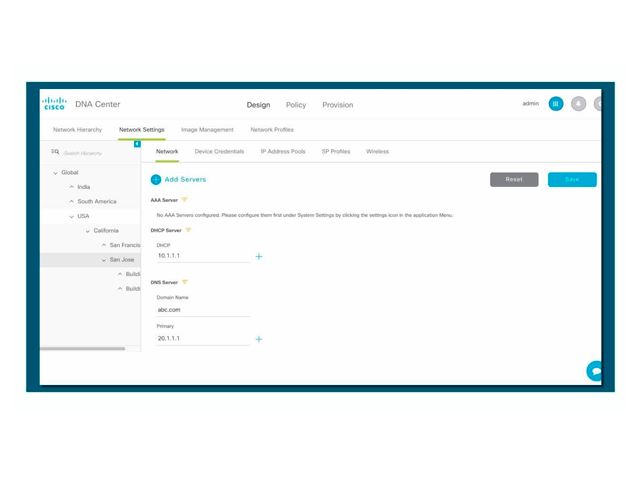Switch to the Device Credentials tab
Image resolution: width=640 pixels, height=480 pixels.
[x=219, y=152]
